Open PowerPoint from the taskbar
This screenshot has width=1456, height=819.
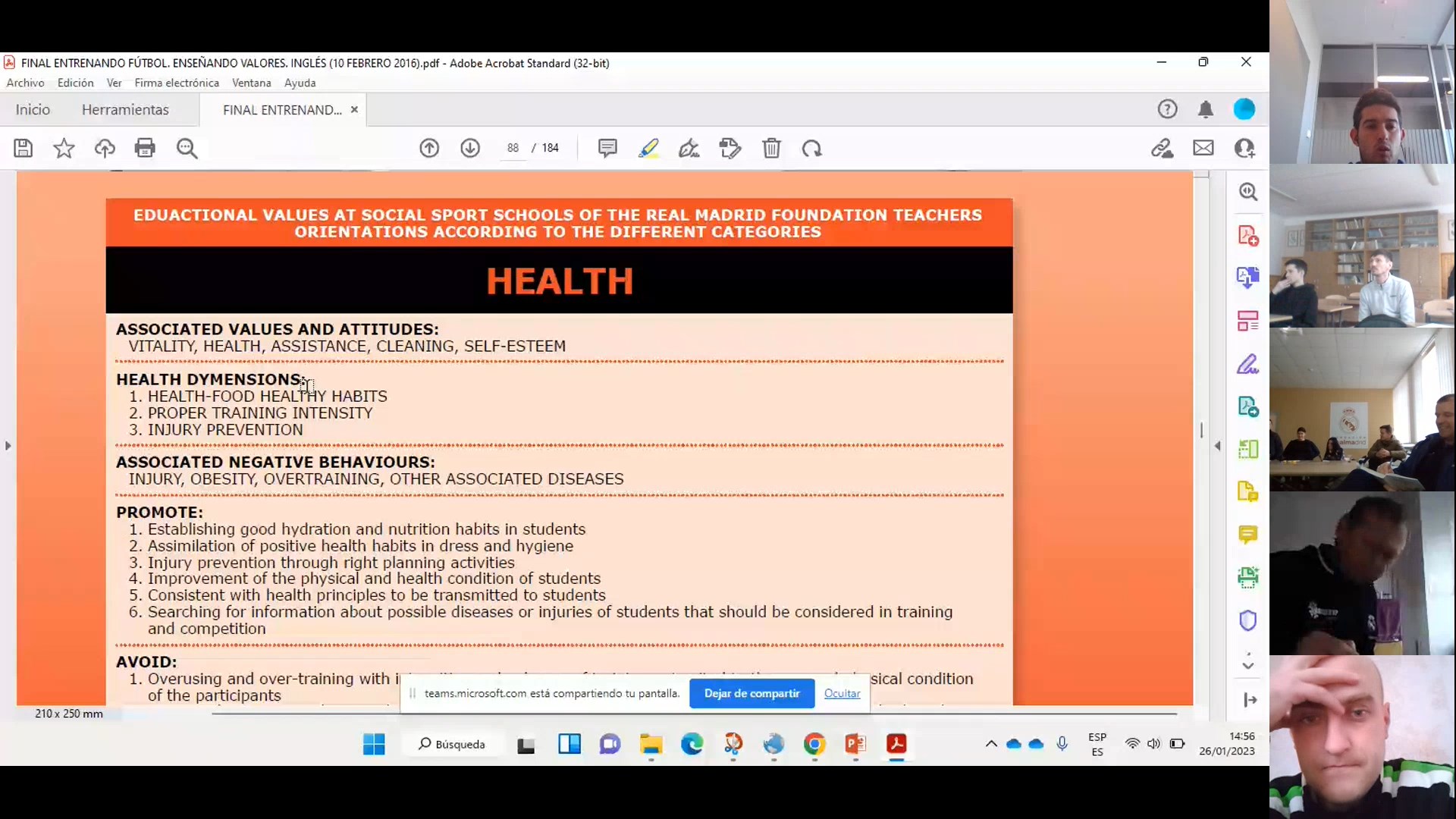855,744
